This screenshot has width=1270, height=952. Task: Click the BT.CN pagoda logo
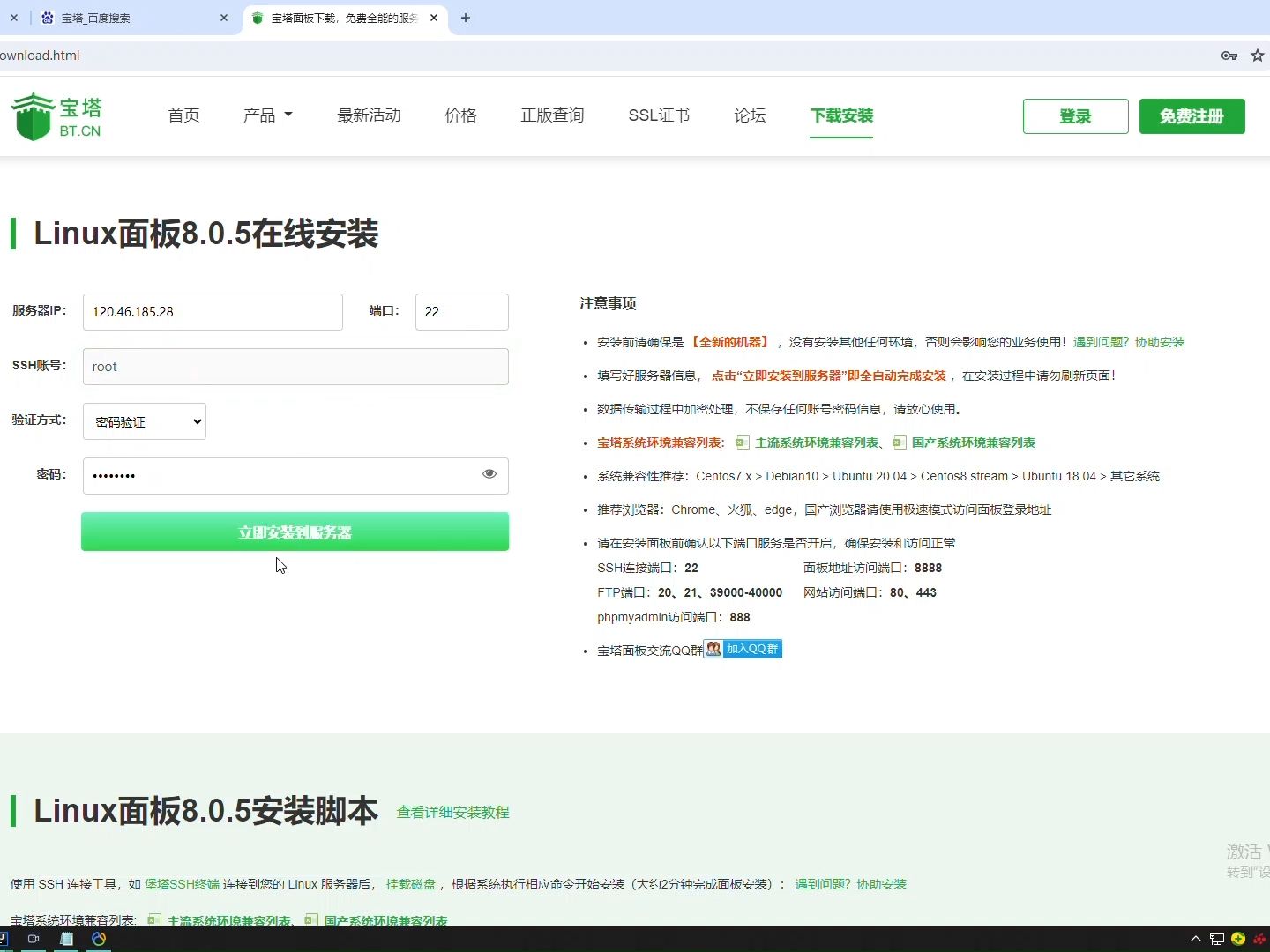56,116
